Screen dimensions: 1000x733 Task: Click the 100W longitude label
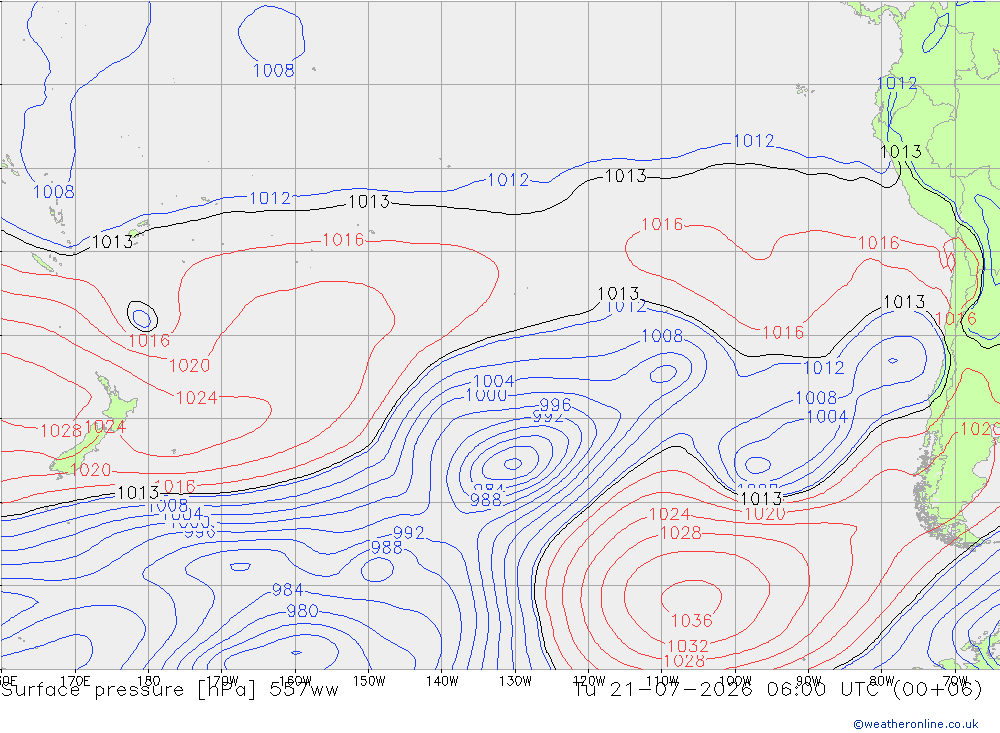[x=735, y=681]
